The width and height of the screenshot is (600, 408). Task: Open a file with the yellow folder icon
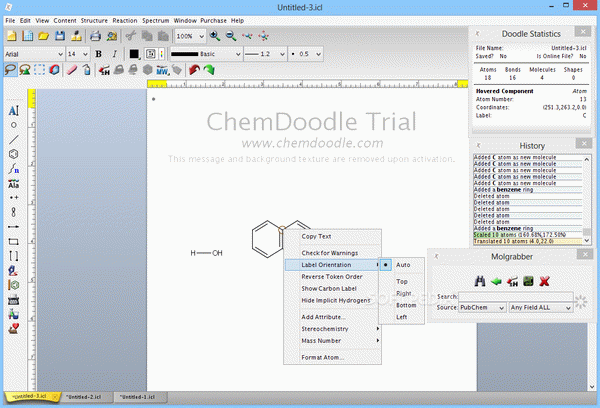44,36
